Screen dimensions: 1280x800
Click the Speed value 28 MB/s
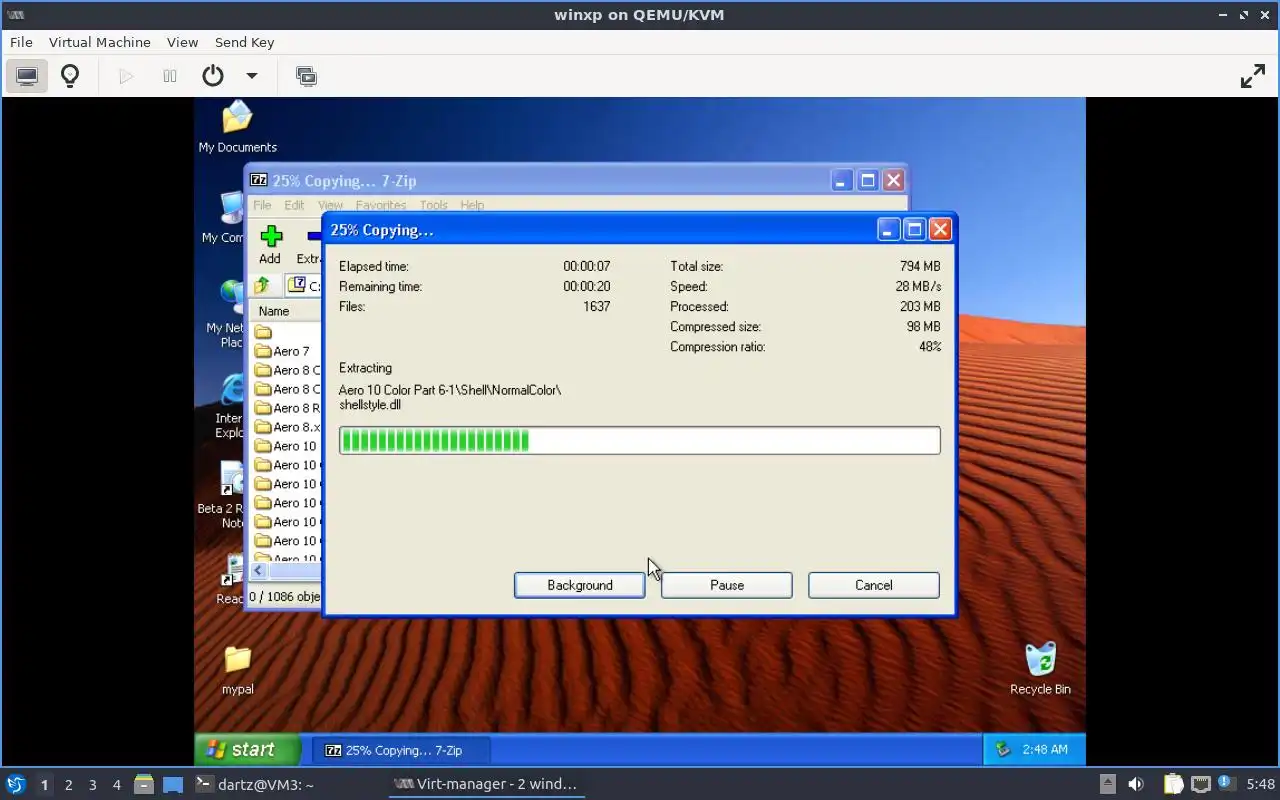tap(918, 286)
